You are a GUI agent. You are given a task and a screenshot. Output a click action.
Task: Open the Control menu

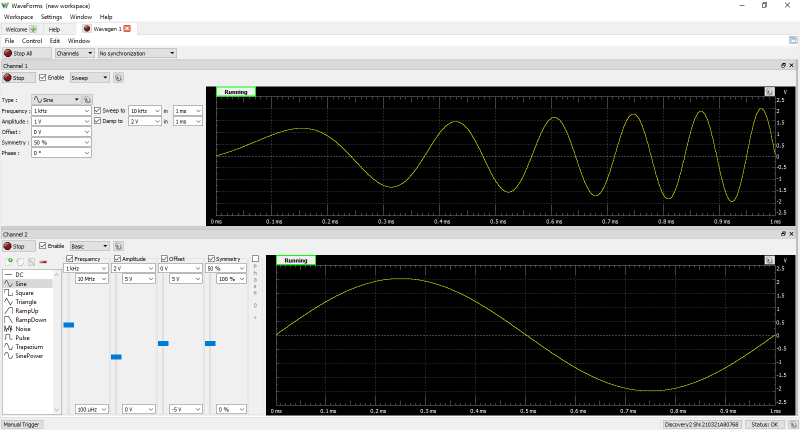pyautogui.click(x=32, y=41)
